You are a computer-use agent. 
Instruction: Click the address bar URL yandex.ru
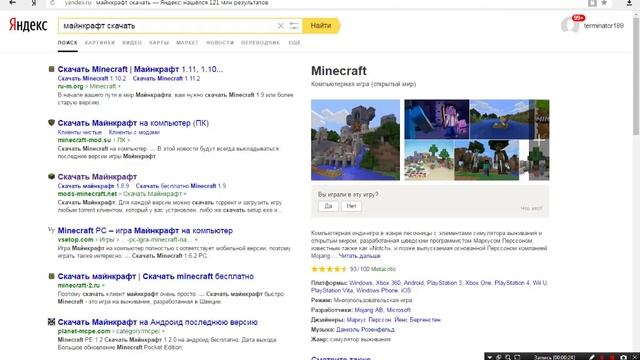[78, 3]
